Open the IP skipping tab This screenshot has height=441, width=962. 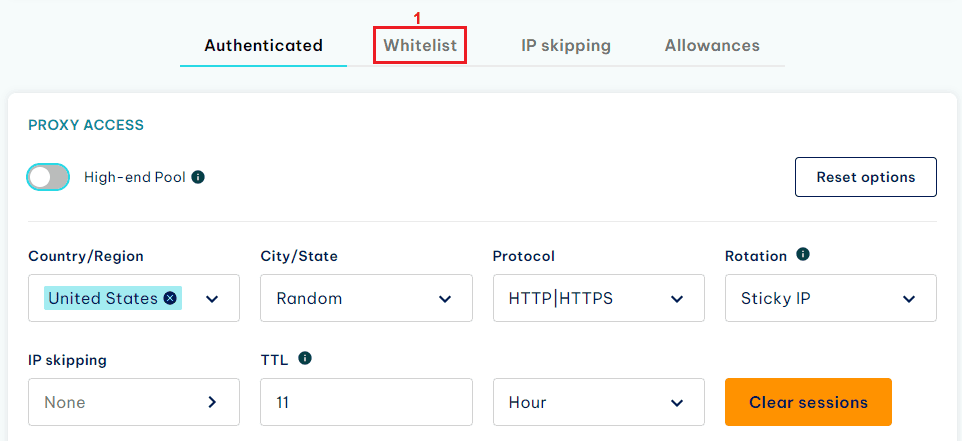(x=566, y=46)
